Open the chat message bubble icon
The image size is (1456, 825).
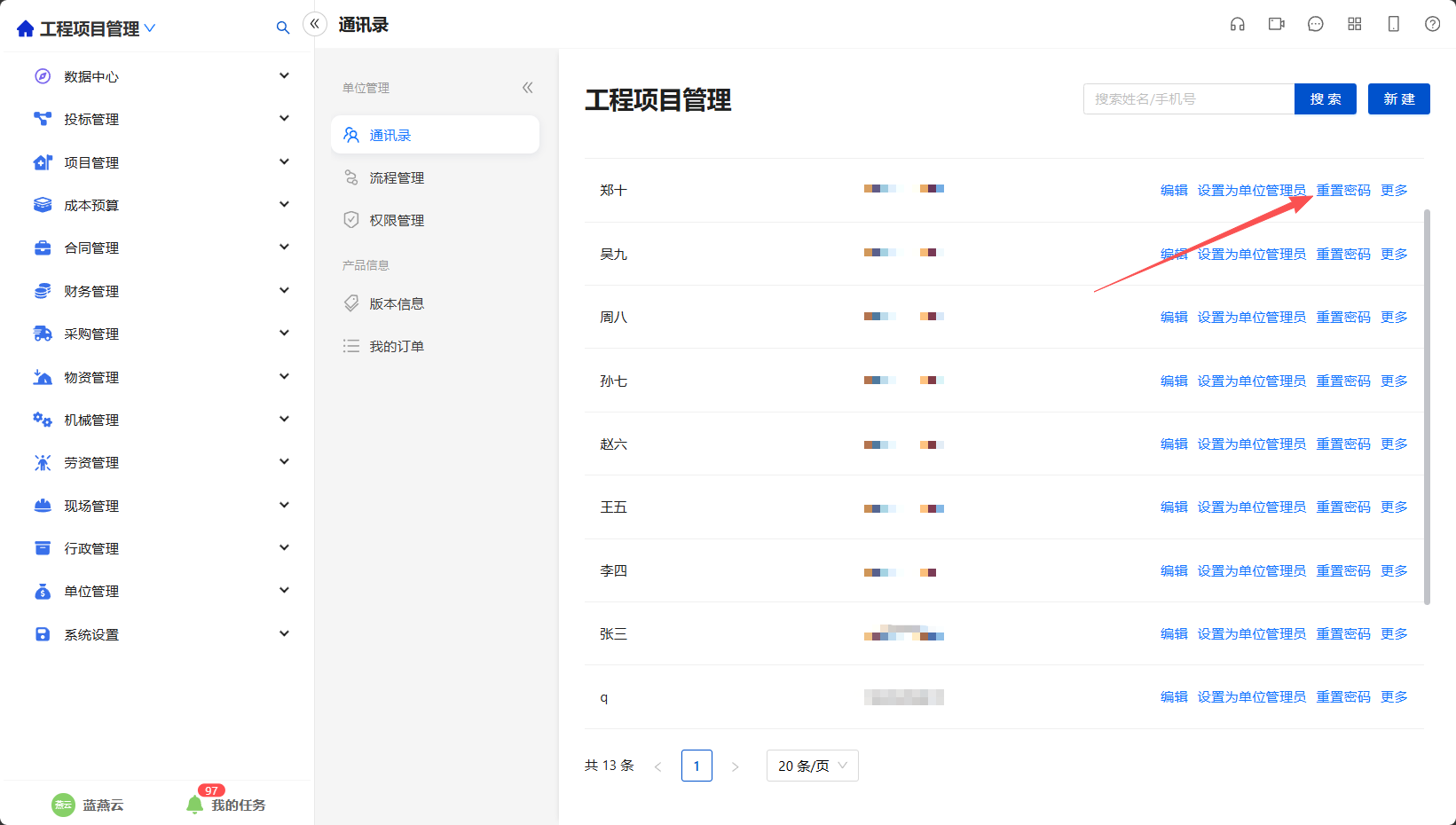click(1316, 24)
